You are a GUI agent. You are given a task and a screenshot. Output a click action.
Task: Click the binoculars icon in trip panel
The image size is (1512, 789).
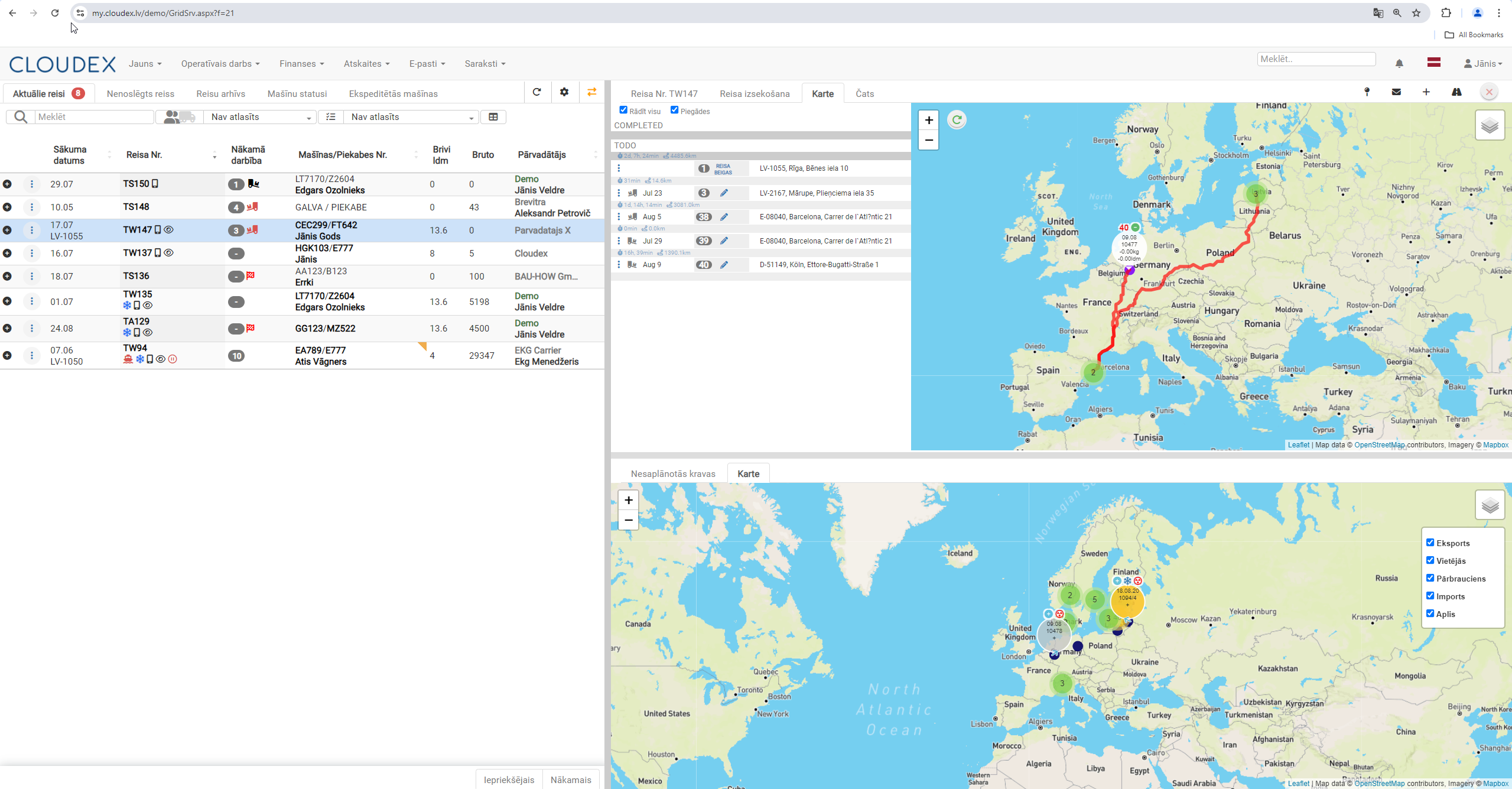(1456, 92)
